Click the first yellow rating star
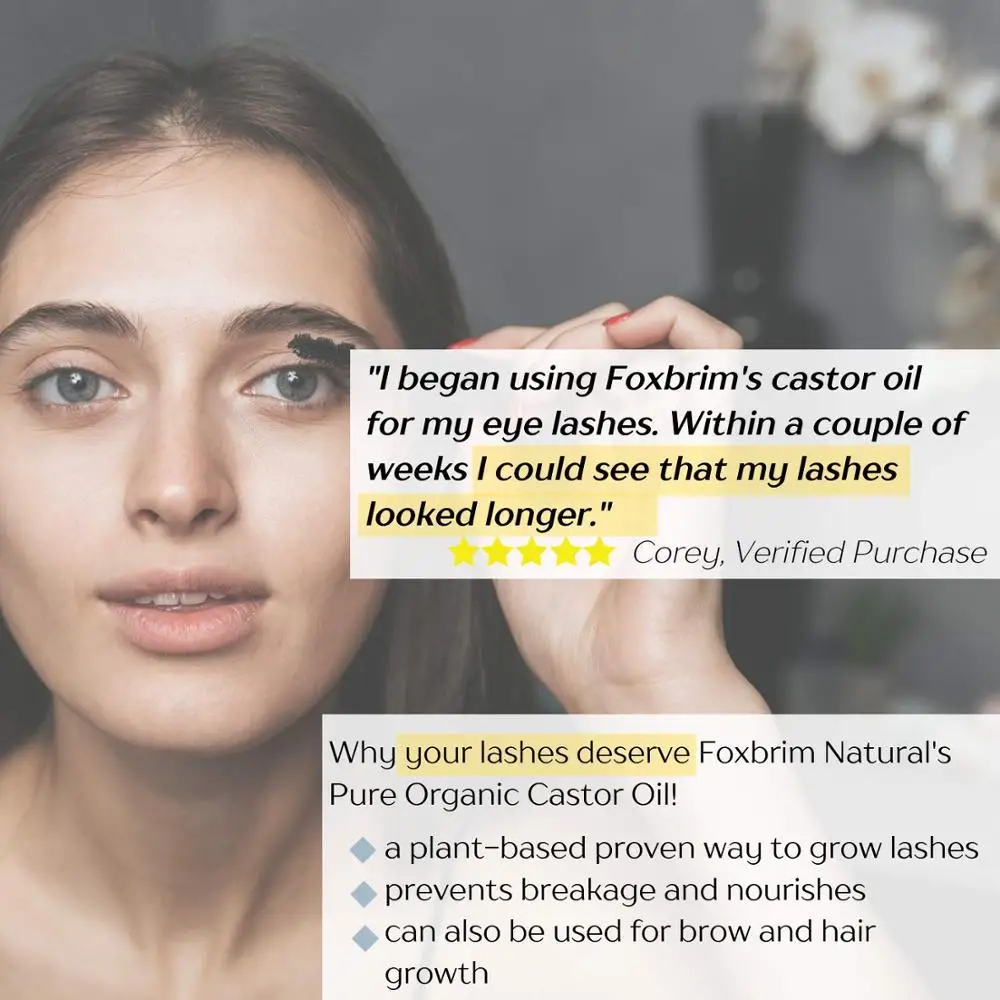 coord(462,552)
